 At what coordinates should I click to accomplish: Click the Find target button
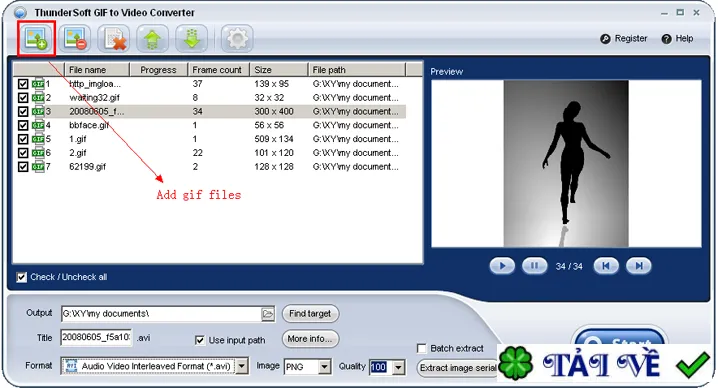(310, 314)
